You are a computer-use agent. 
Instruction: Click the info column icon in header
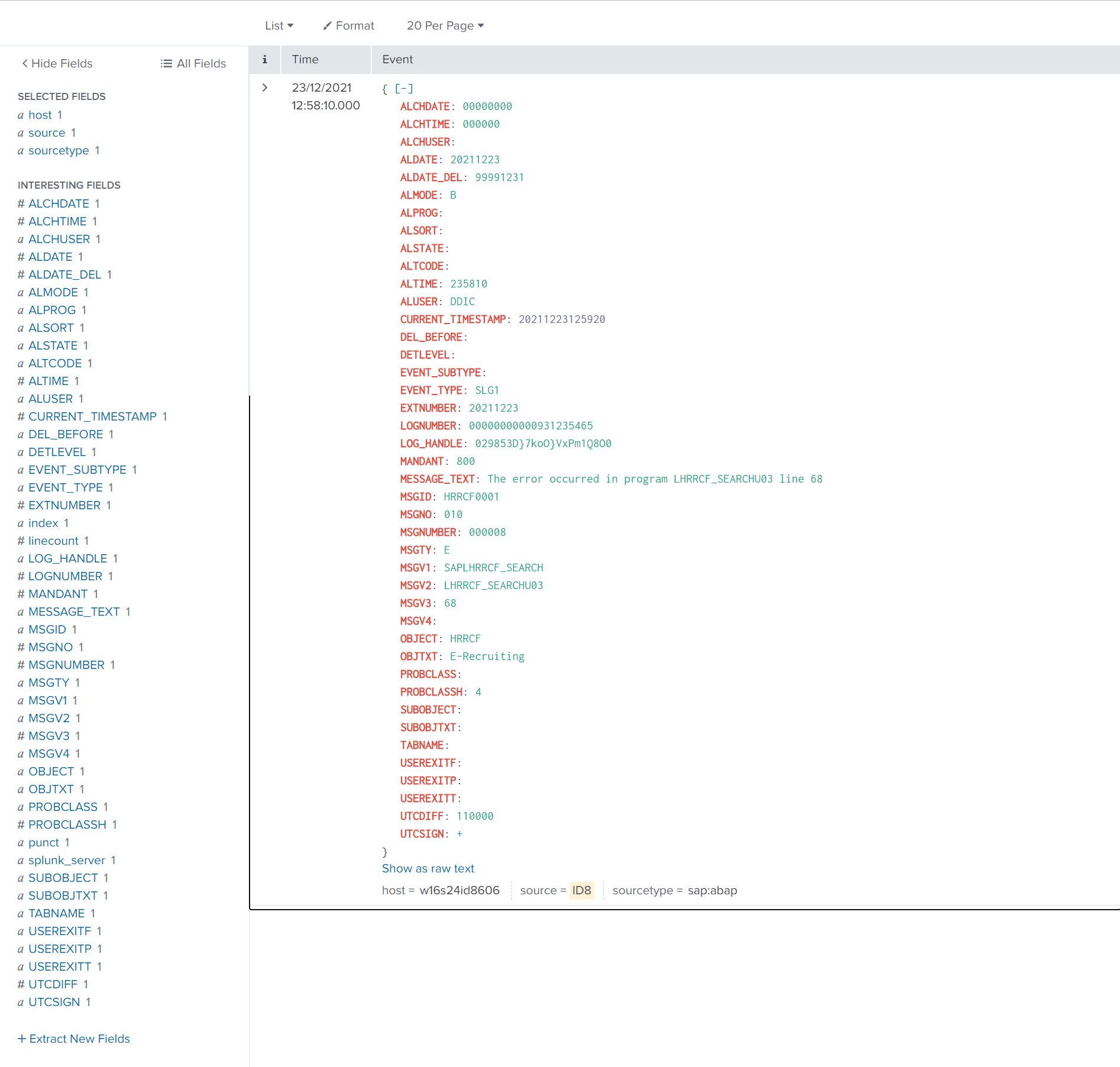(x=264, y=59)
